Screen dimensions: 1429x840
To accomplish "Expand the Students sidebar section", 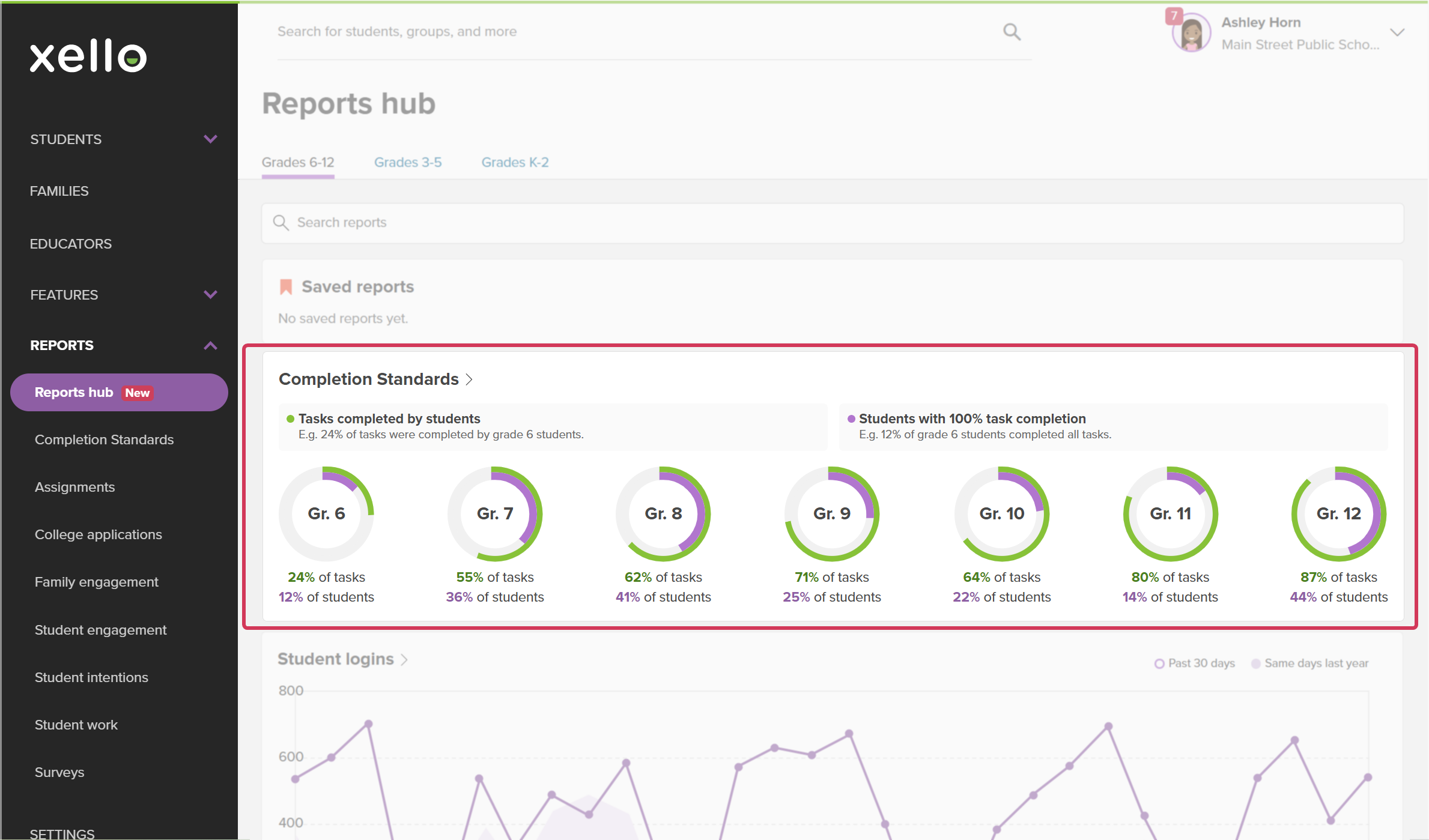I will coord(210,139).
